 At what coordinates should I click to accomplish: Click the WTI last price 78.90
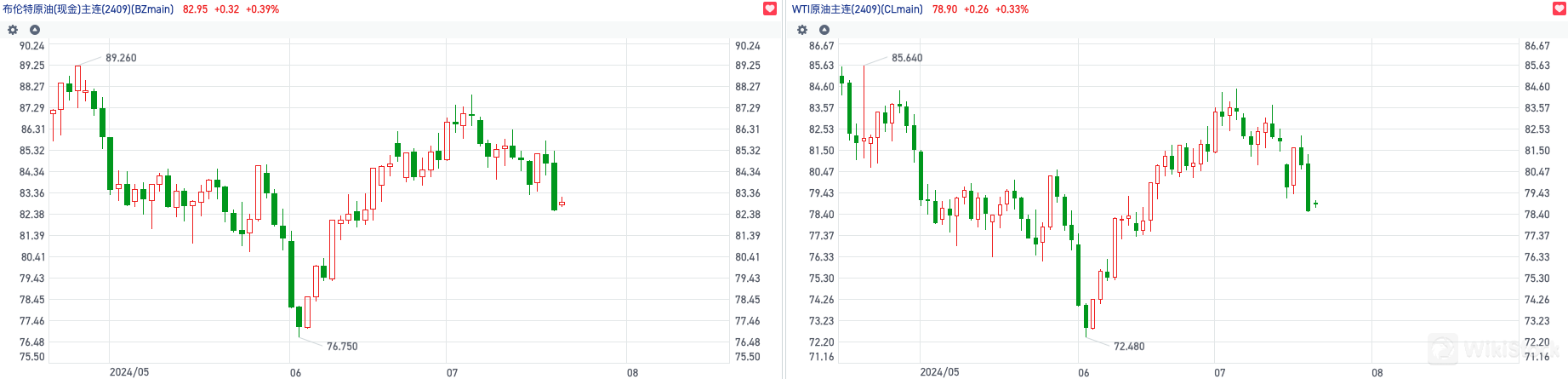[x=944, y=9]
